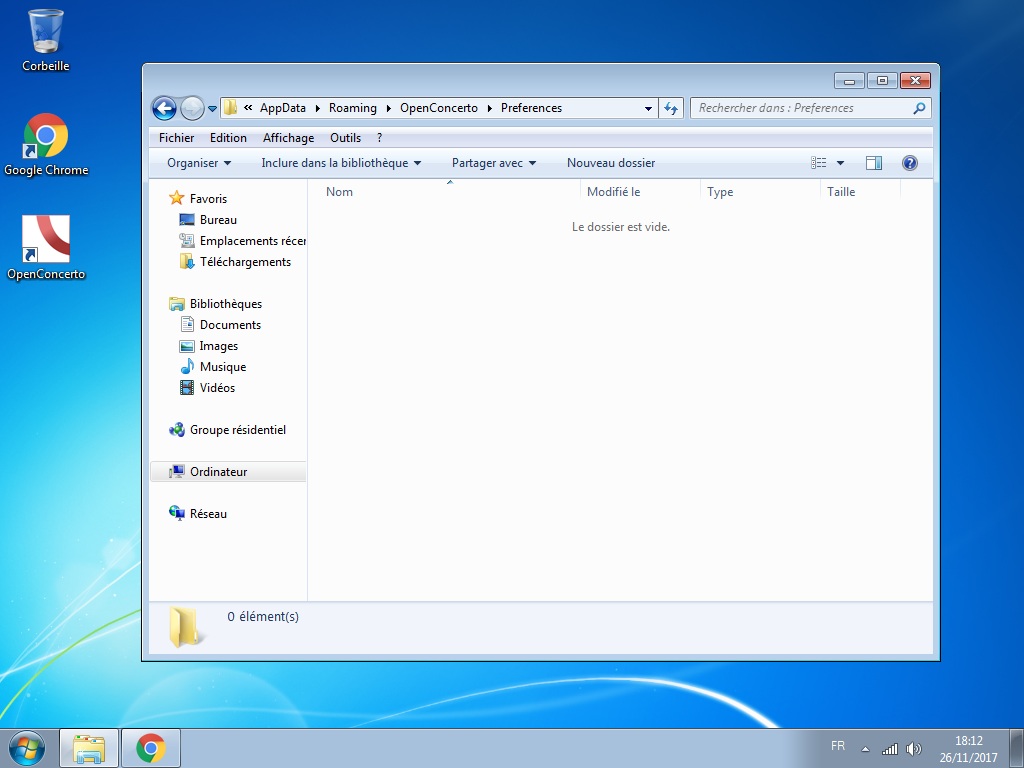The height and width of the screenshot is (768, 1024).
Task: Toggle the preview pane
Action: [x=874, y=163]
